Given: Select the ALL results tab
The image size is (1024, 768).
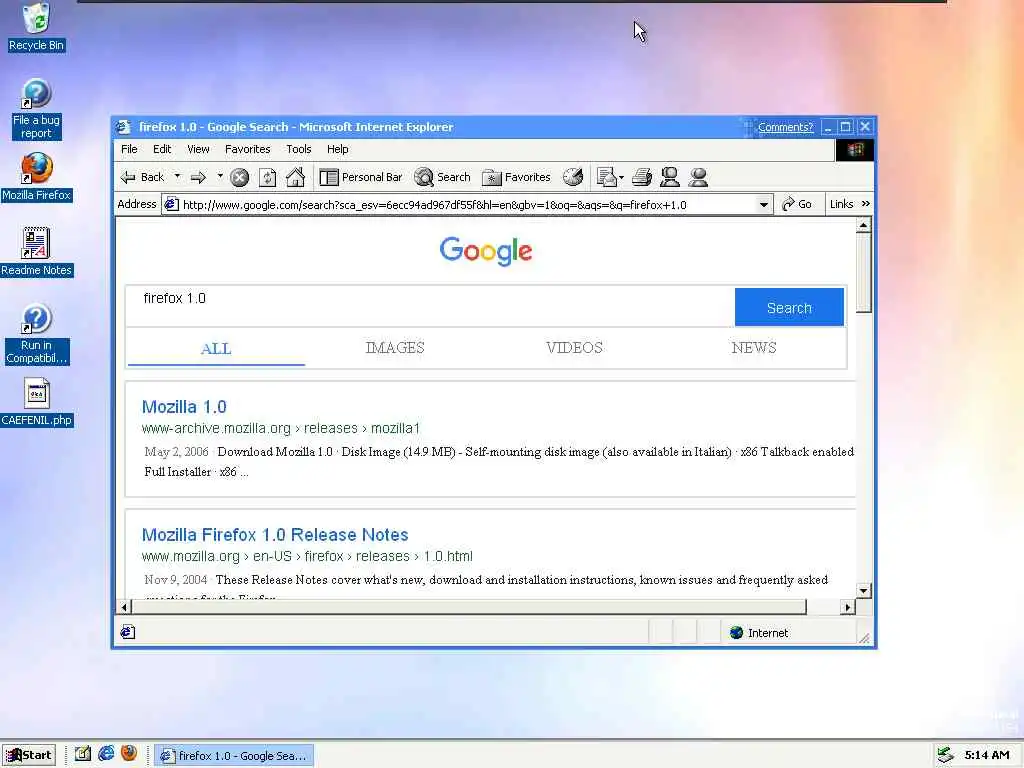Looking at the screenshot, I should (216, 348).
